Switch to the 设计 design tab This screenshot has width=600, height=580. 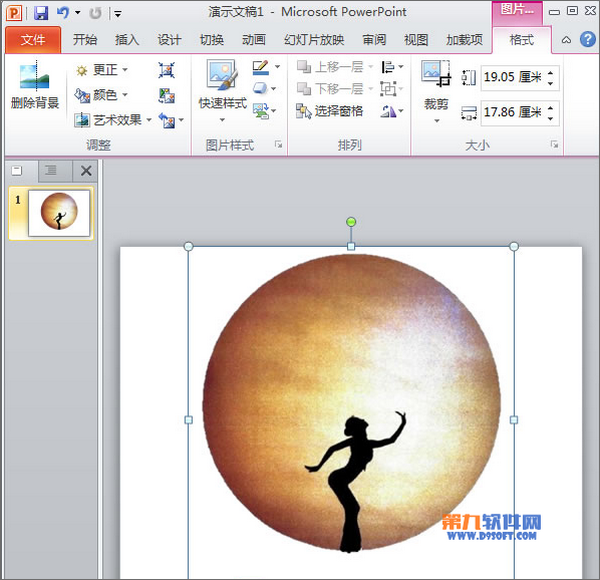(169, 40)
